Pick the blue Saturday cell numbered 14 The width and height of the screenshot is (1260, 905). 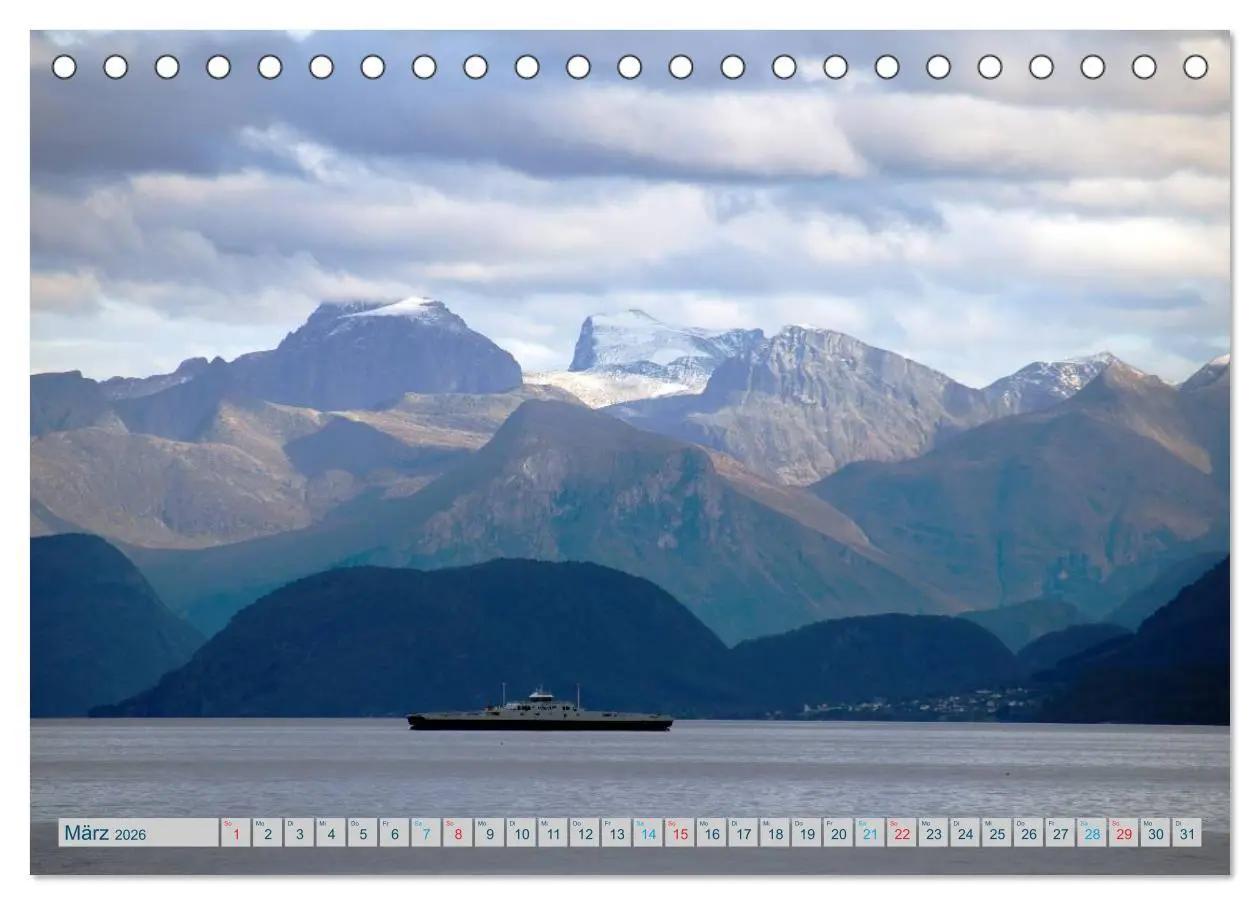[648, 833]
